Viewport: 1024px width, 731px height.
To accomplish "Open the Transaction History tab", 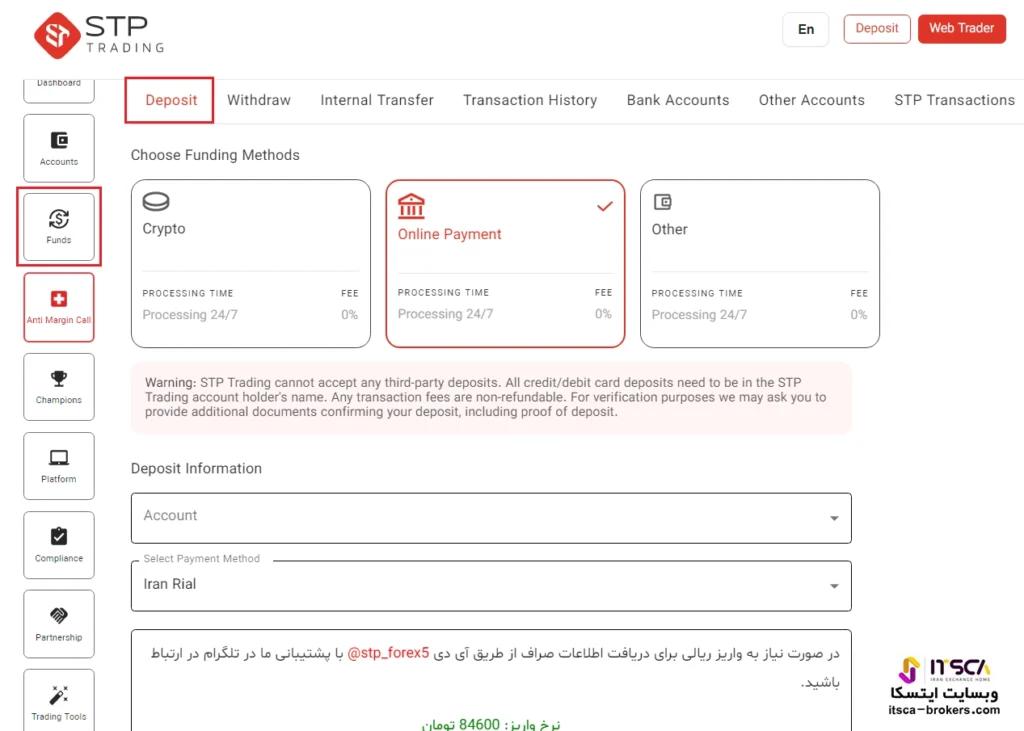I will tap(530, 100).
